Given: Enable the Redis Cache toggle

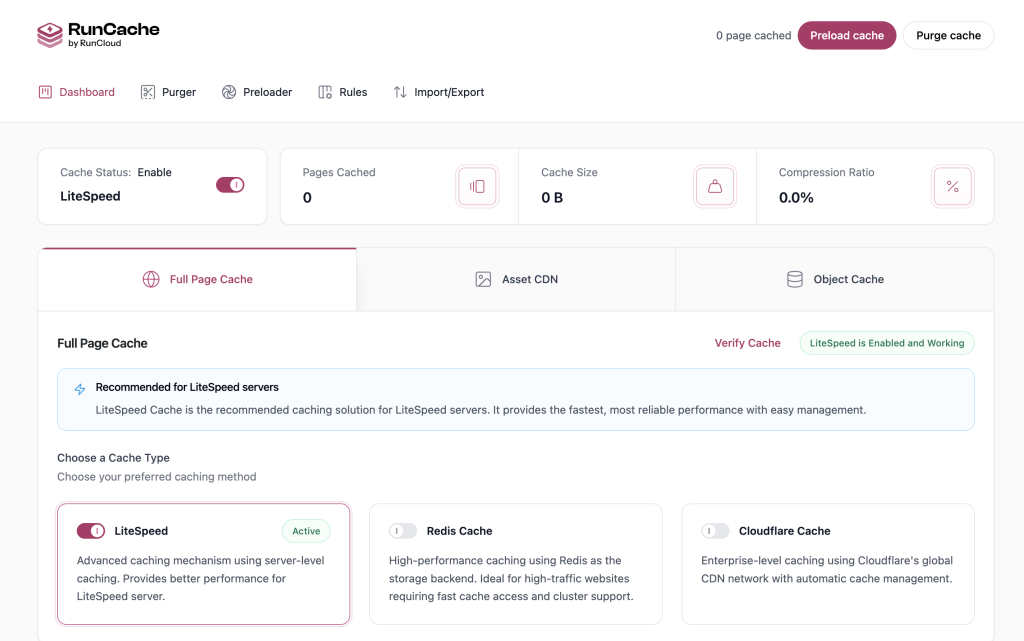Looking at the screenshot, I should pyautogui.click(x=403, y=531).
